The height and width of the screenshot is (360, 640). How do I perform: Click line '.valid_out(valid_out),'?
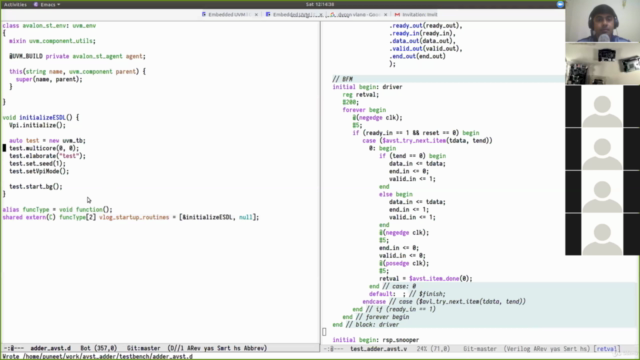coord(426,49)
